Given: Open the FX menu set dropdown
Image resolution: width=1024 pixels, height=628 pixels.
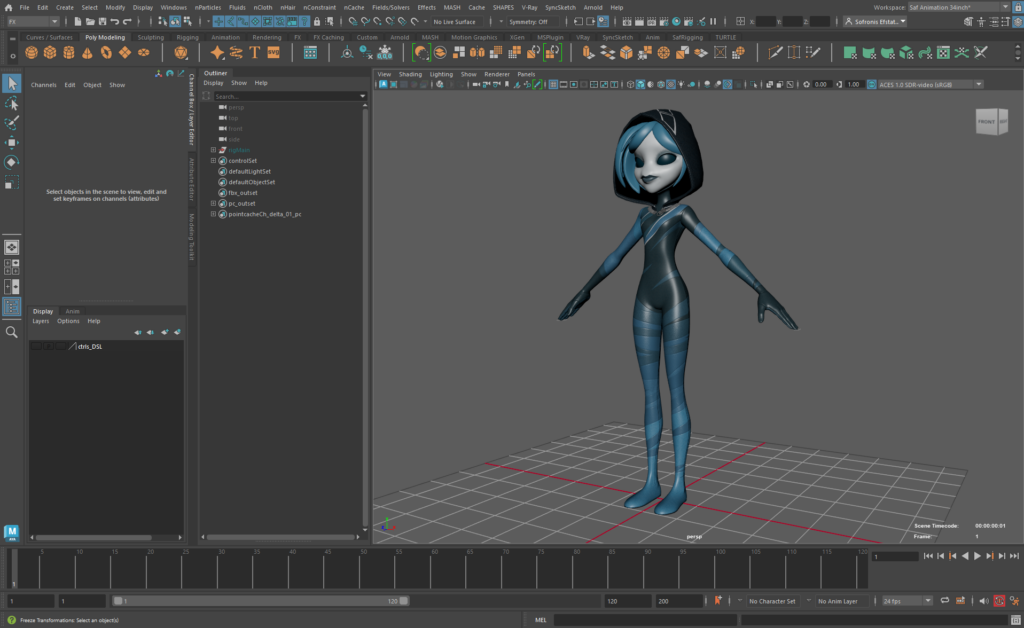Looking at the screenshot, I should pos(33,22).
